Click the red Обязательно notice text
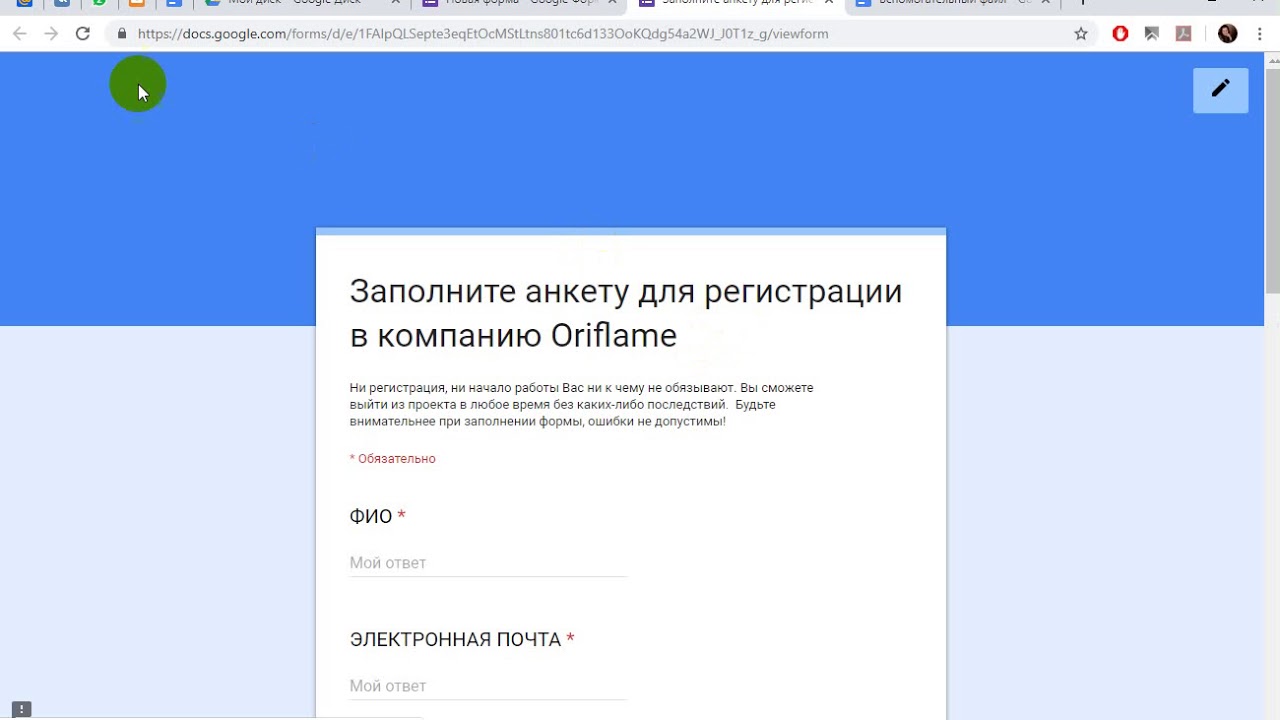The image size is (1280, 720). pos(392,459)
